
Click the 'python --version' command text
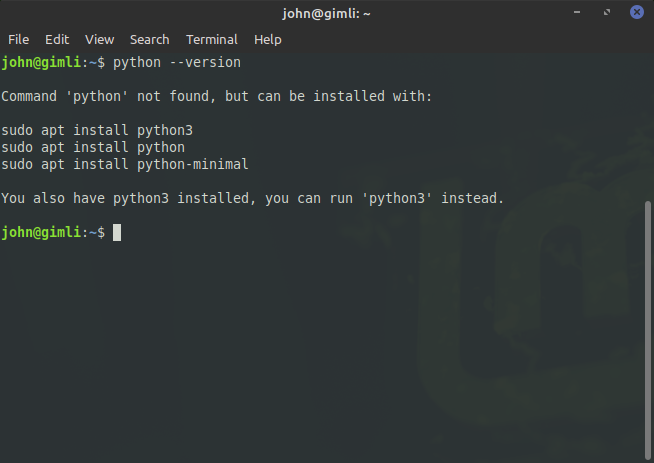click(177, 63)
